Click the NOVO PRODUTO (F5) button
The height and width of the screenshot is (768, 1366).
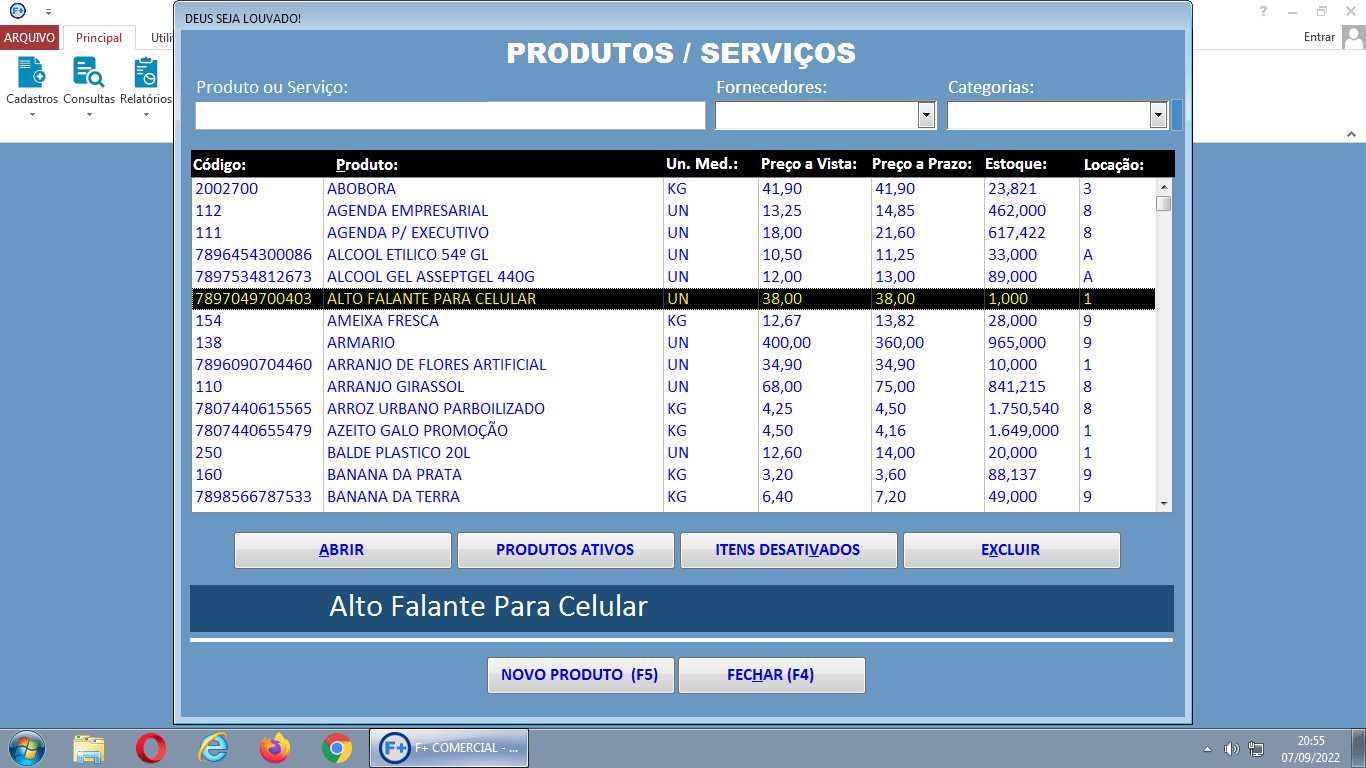click(580, 675)
